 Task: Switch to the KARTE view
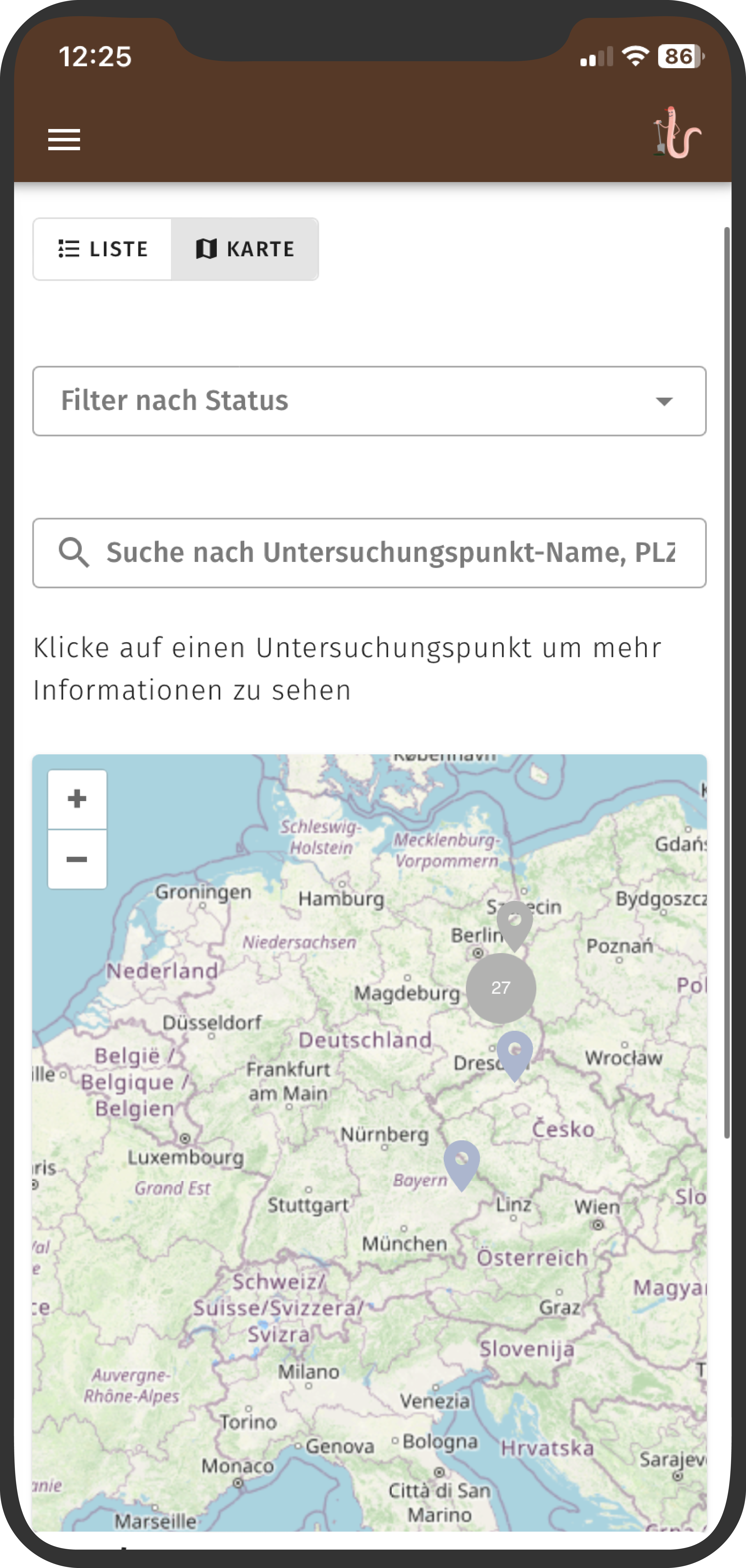point(245,249)
